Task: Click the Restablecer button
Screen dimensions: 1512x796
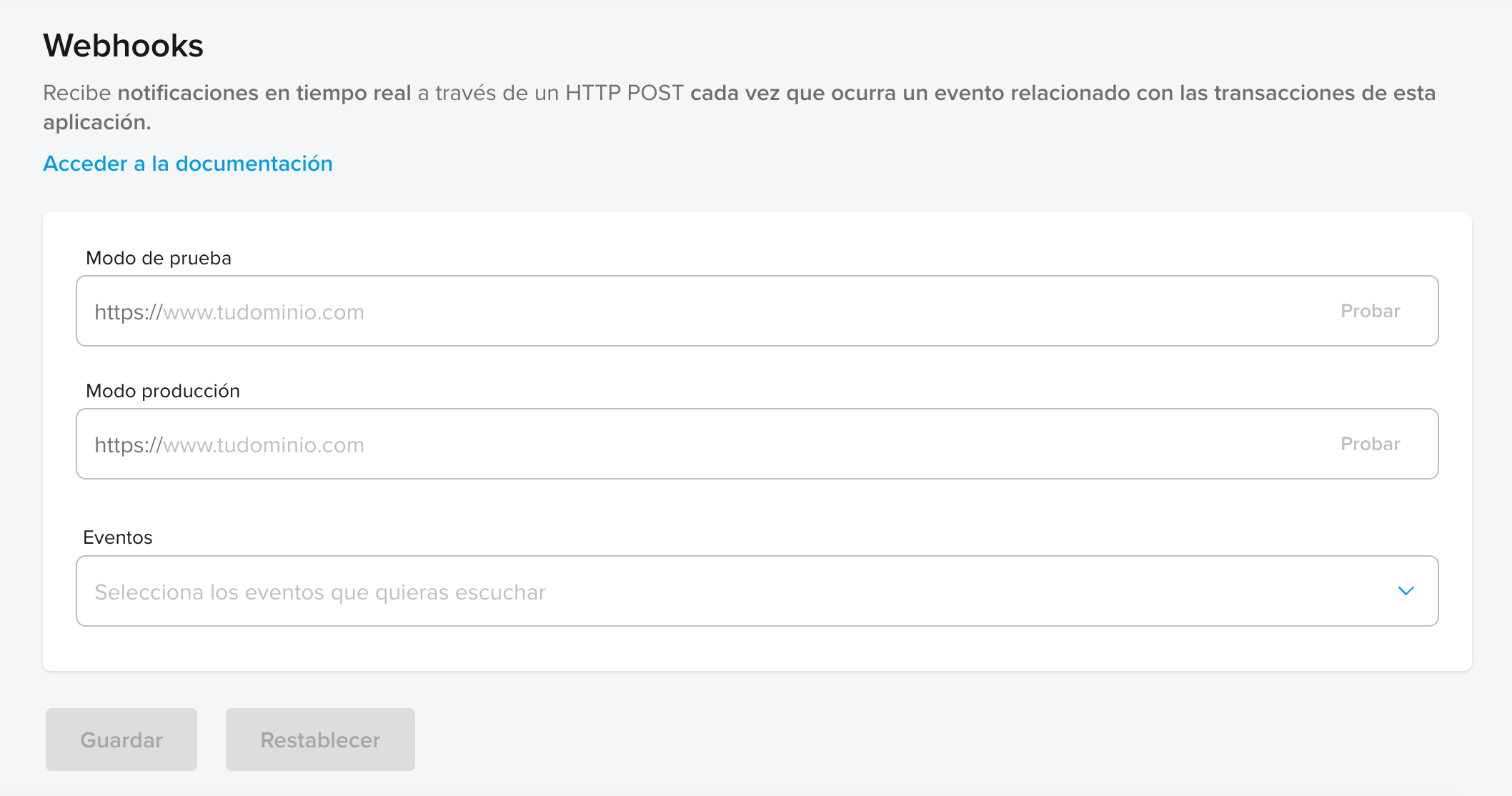Action: coord(320,740)
